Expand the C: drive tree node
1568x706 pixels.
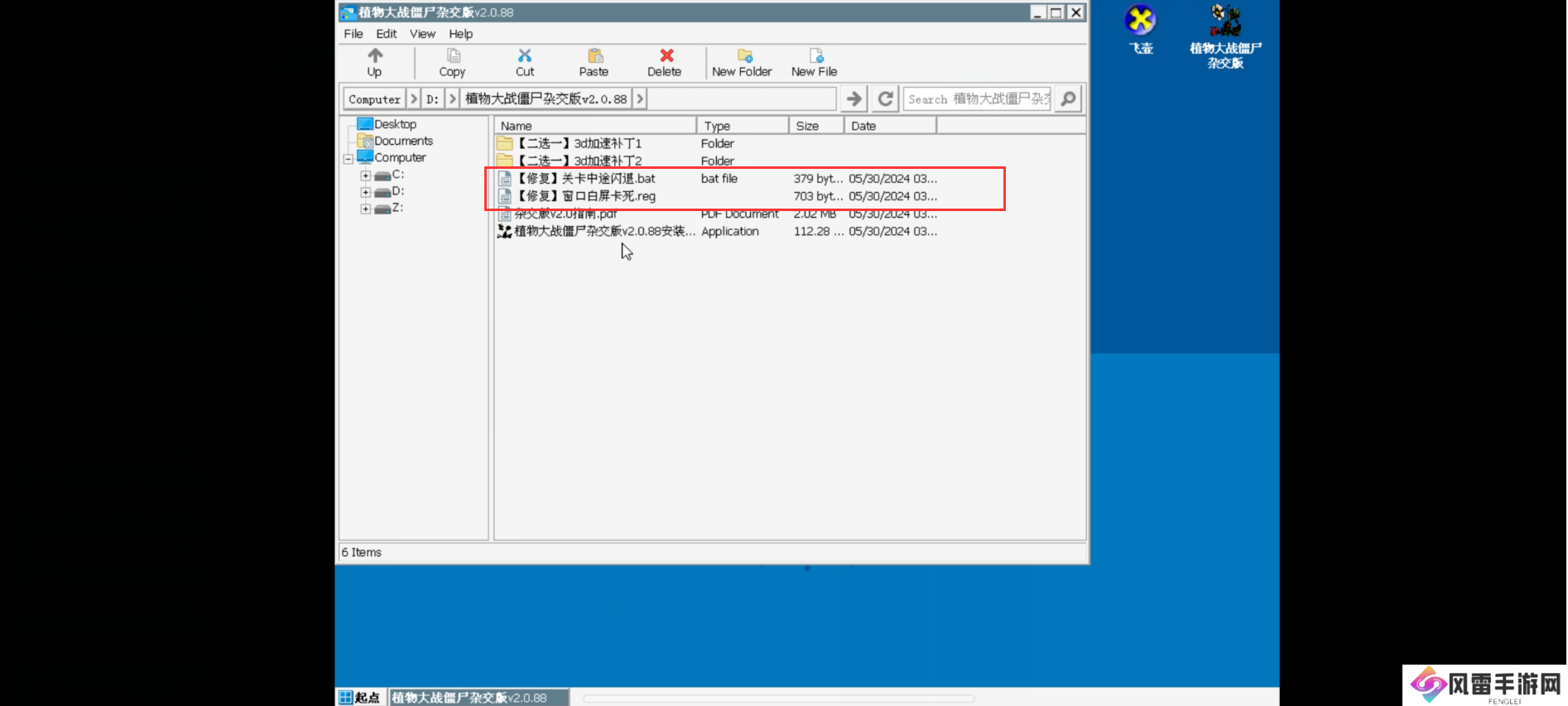click(x=365, y=175)
